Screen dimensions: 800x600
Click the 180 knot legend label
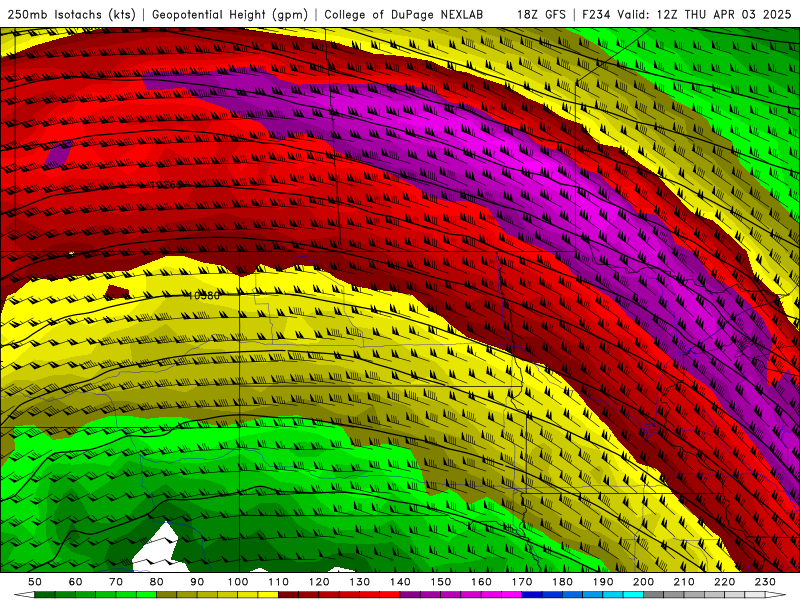point(562,582)
